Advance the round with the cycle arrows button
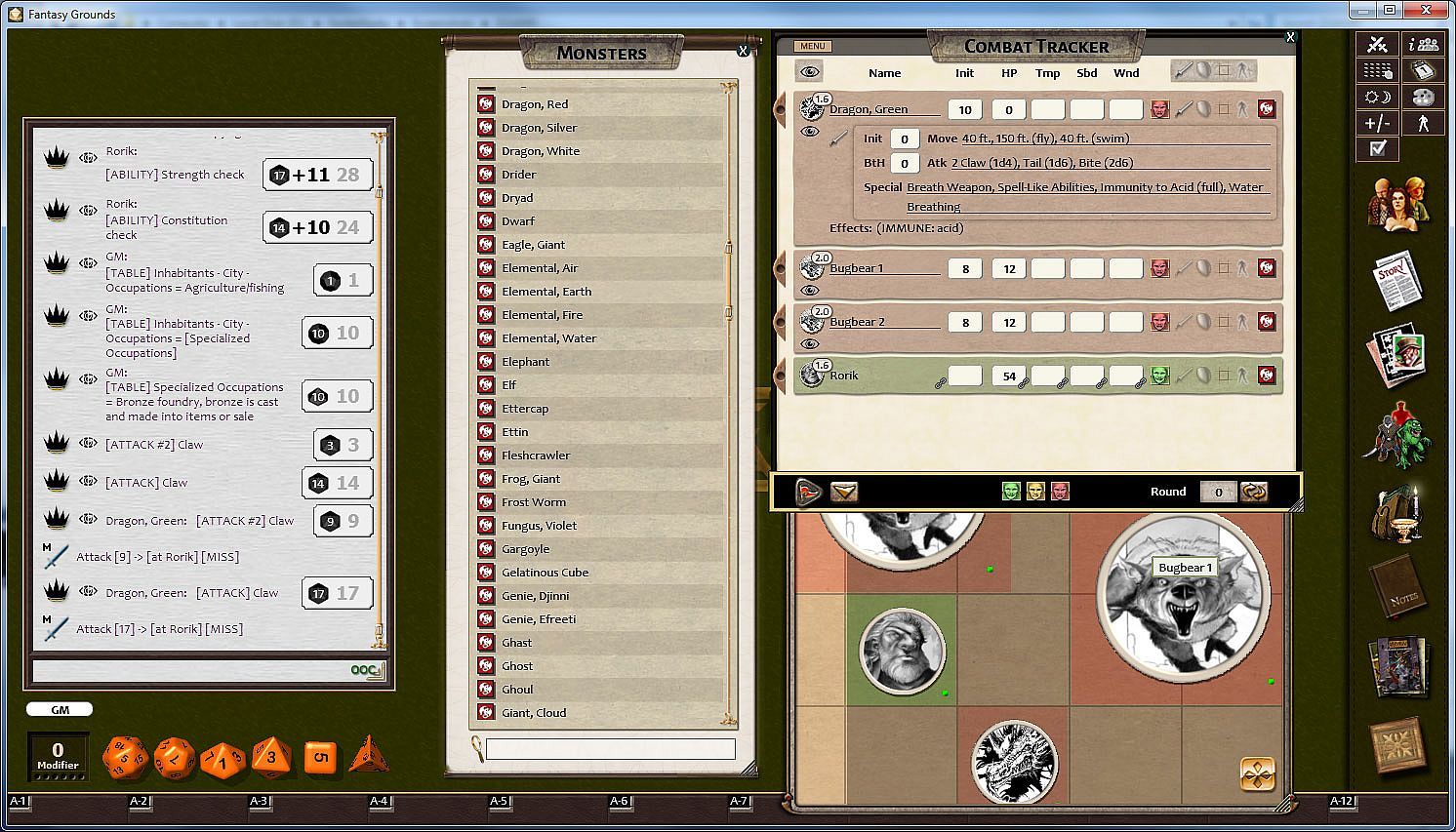Image resolution: width=1456 pixels, height=832 pixels. [x=1254, y=492]
